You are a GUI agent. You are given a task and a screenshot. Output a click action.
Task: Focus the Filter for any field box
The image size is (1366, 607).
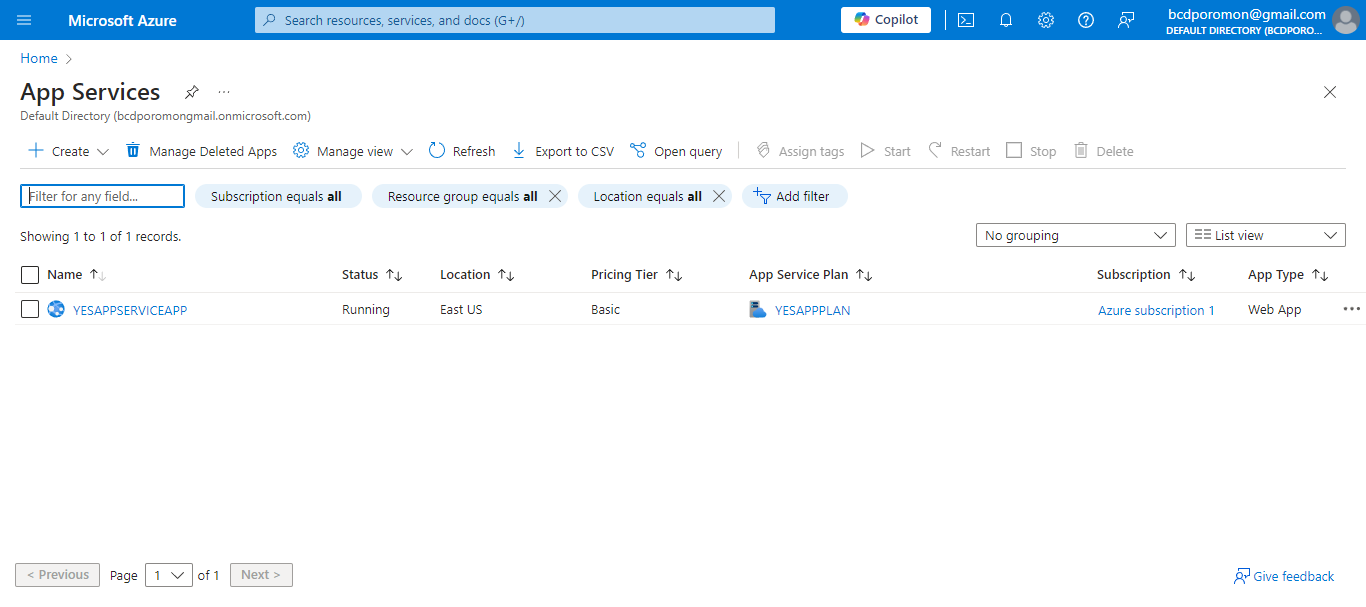coord(103,196)
